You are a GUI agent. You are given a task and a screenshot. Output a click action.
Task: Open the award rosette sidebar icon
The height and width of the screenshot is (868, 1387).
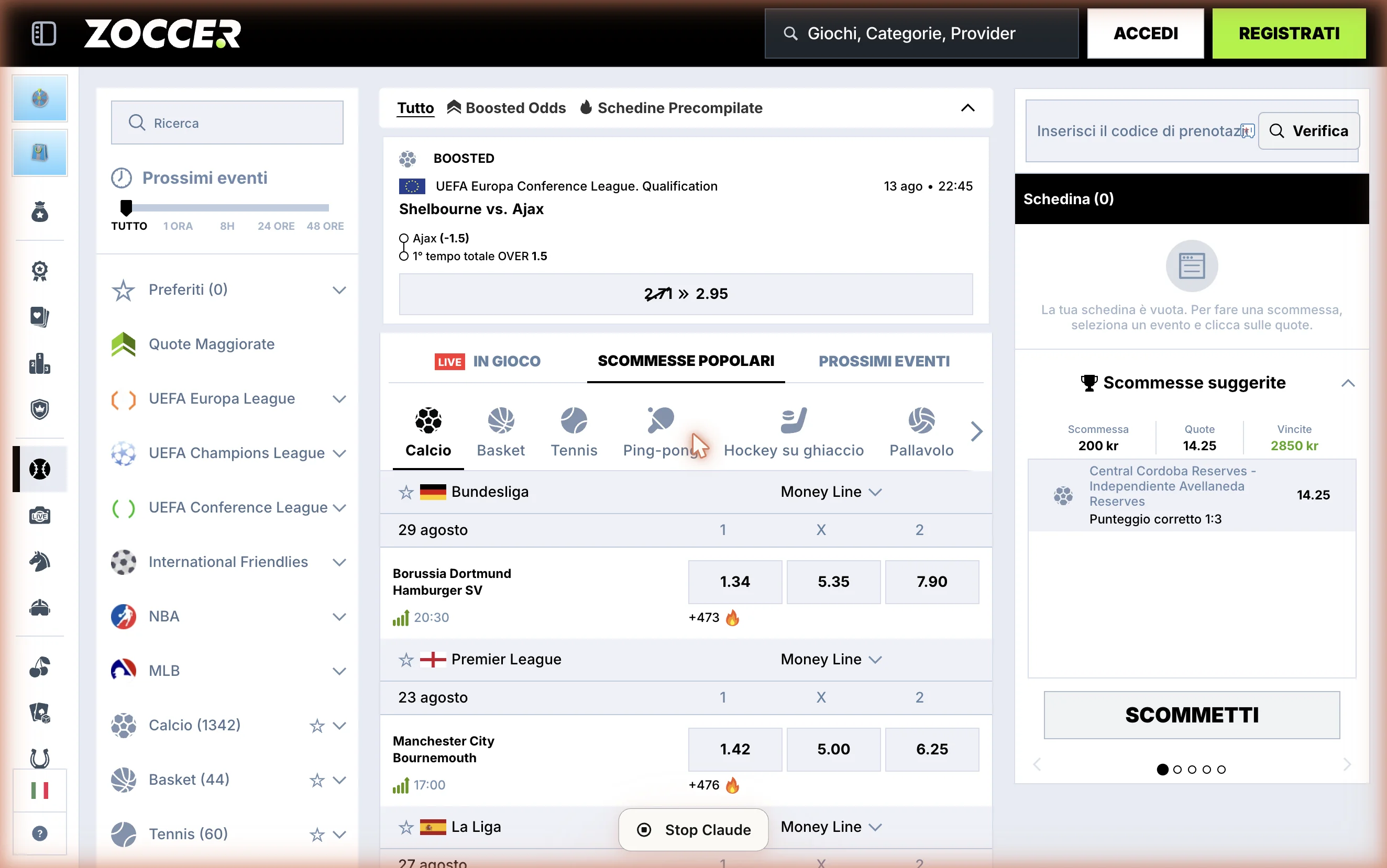click(x=40, y=270)
